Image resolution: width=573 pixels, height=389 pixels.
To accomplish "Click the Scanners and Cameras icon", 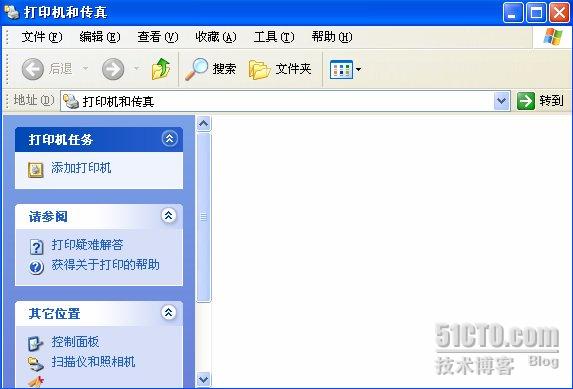I will tap(36, 363).
